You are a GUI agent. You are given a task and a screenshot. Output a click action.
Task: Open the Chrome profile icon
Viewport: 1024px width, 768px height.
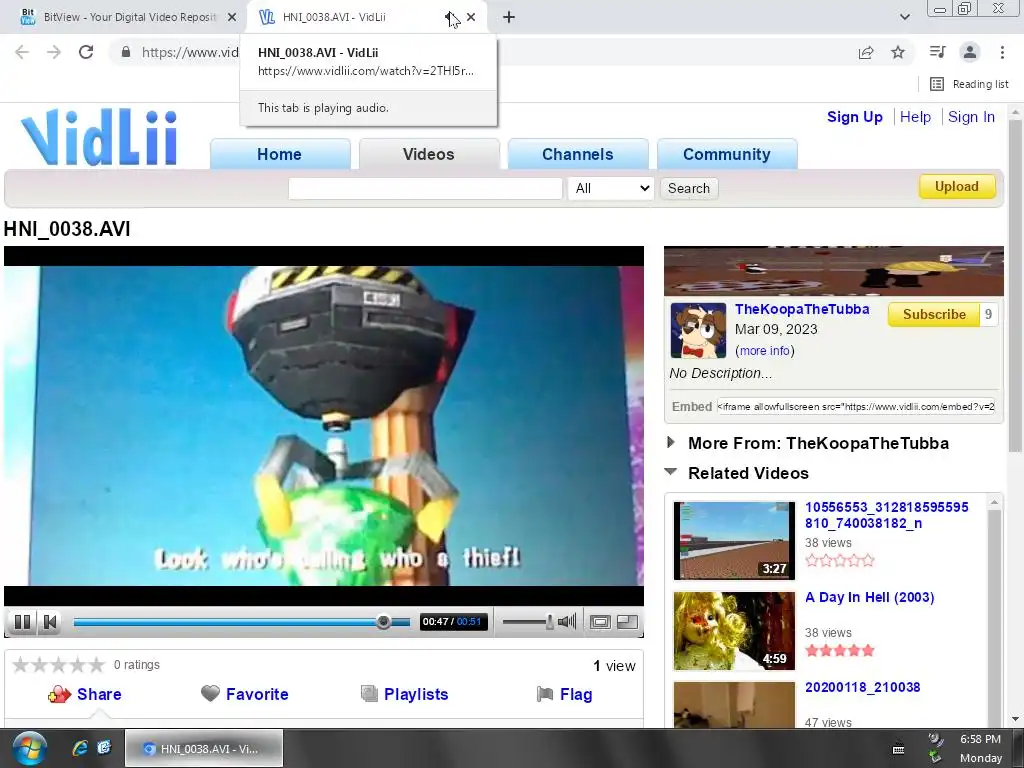(970, 52)
